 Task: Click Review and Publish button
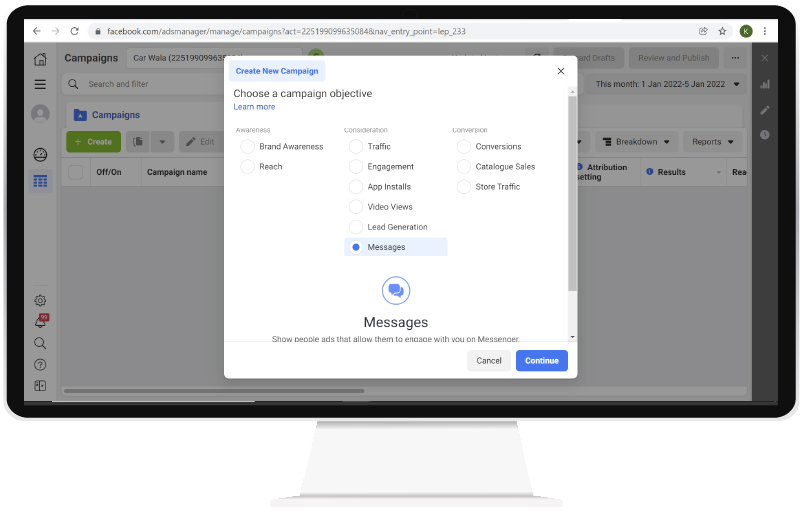(x=674, y=58)
